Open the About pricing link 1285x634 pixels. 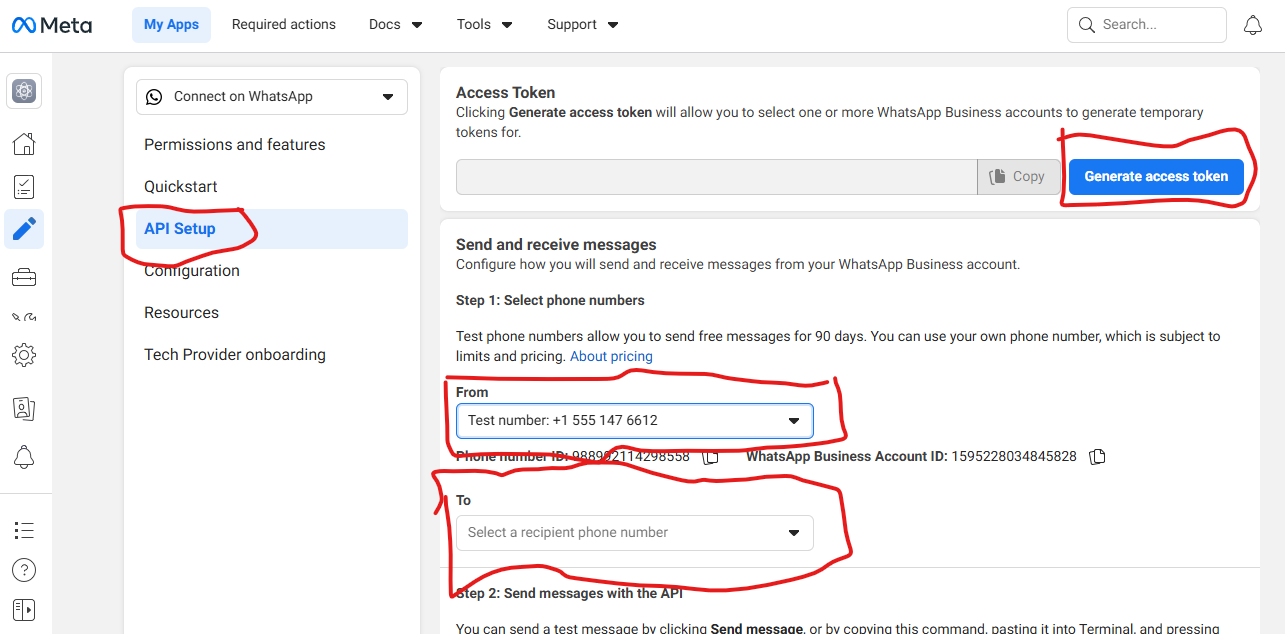(611, 356)
